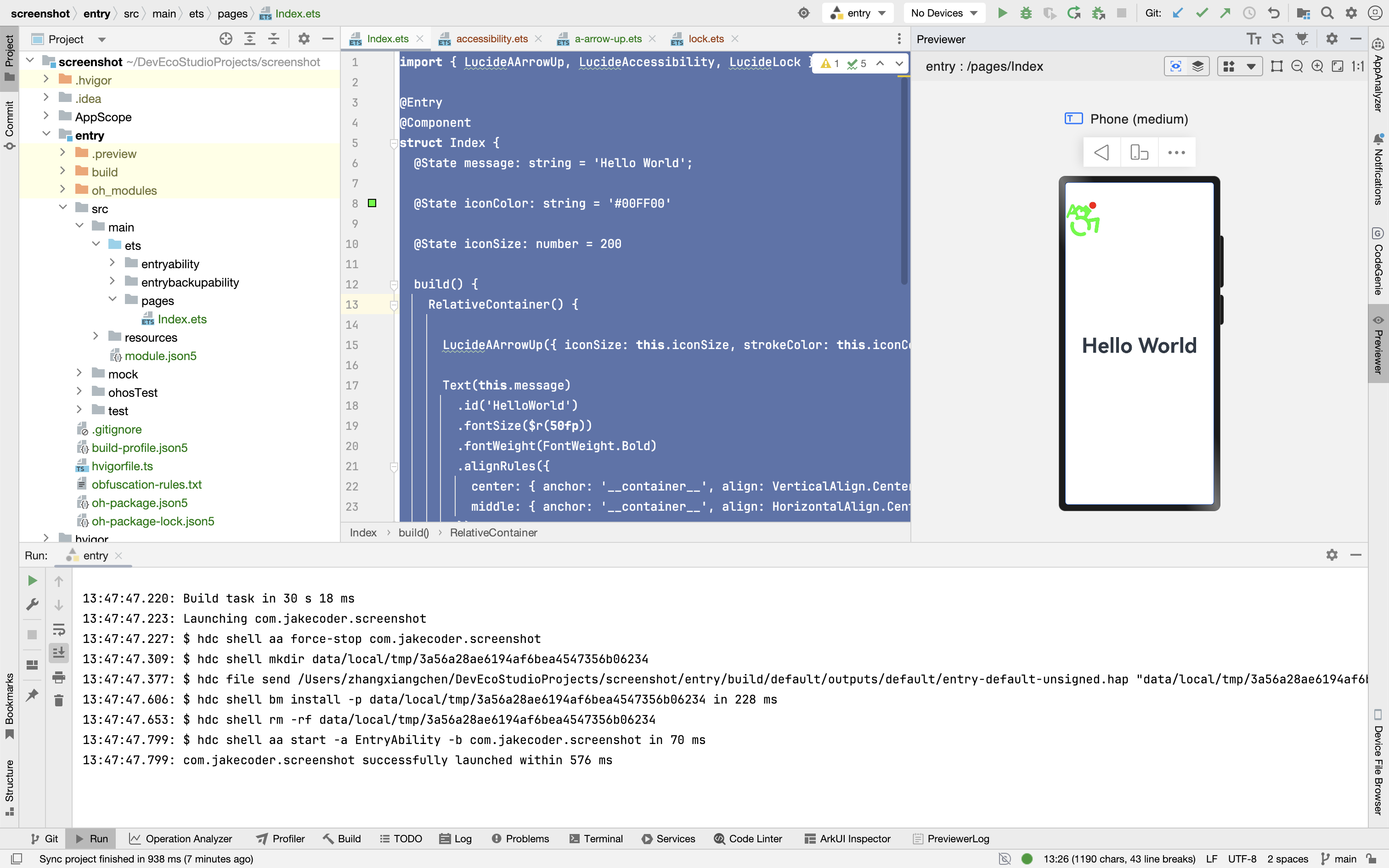Toggle multi-profile mode grid icon in Previewer
The image size is (1389, 868).
[1229, 67]
